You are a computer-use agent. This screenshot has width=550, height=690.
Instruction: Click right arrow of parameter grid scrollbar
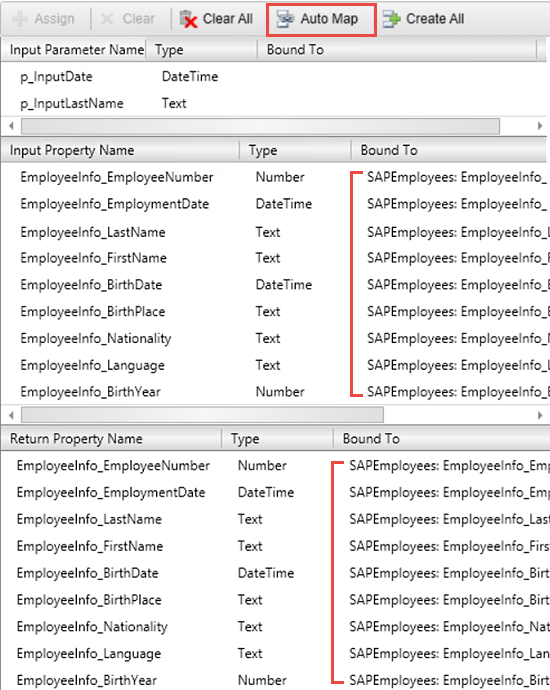pyautogui.click(x=540, y=126)
